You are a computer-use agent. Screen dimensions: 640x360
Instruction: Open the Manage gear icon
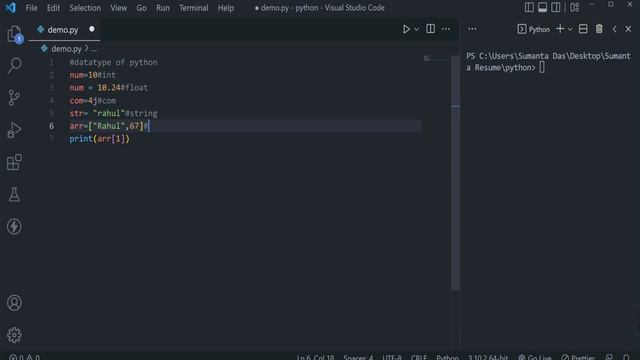(14, 335)
